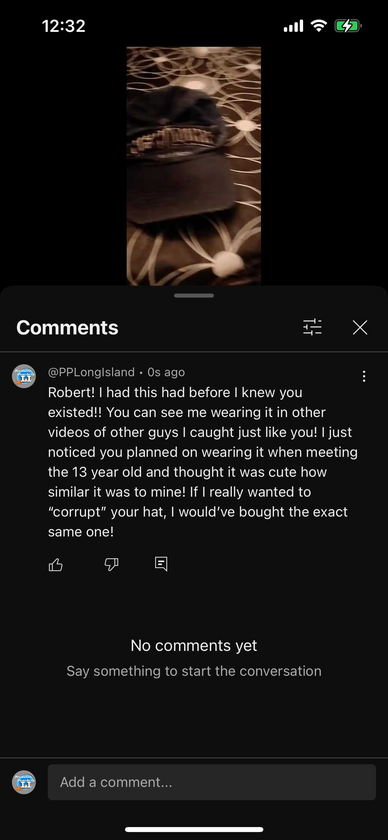Open comment sort filter options
The image size is (388, 840).
coord(312,327)
